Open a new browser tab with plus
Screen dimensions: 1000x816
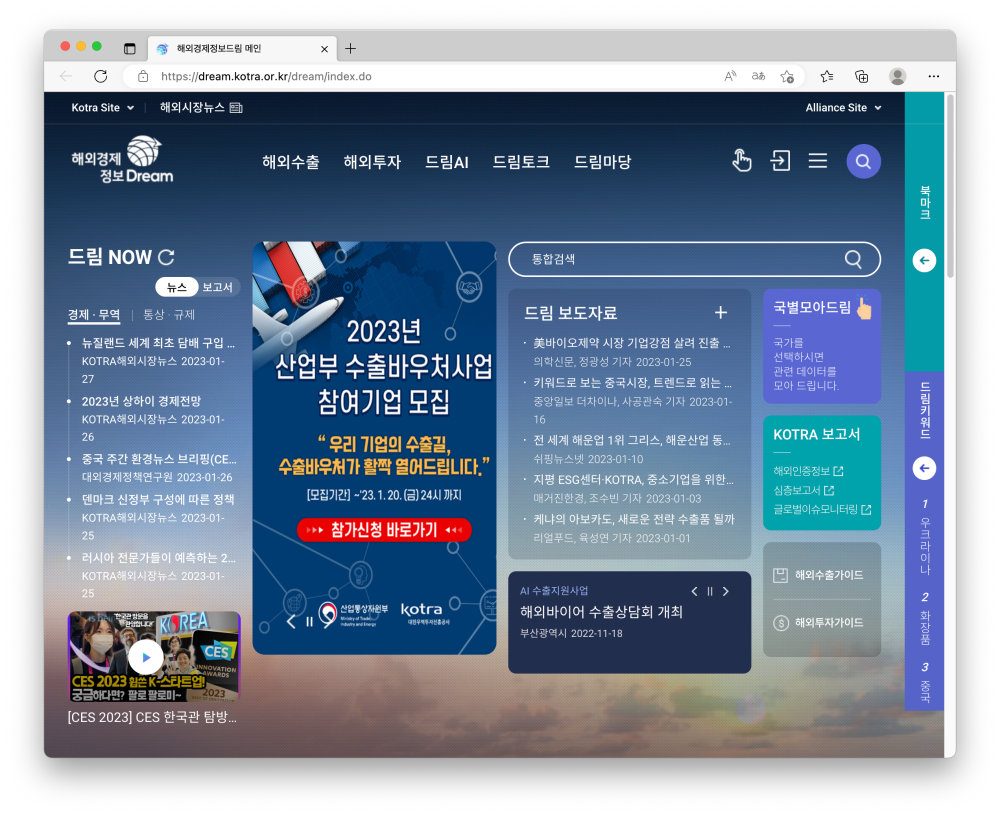[x=350, y=48]
